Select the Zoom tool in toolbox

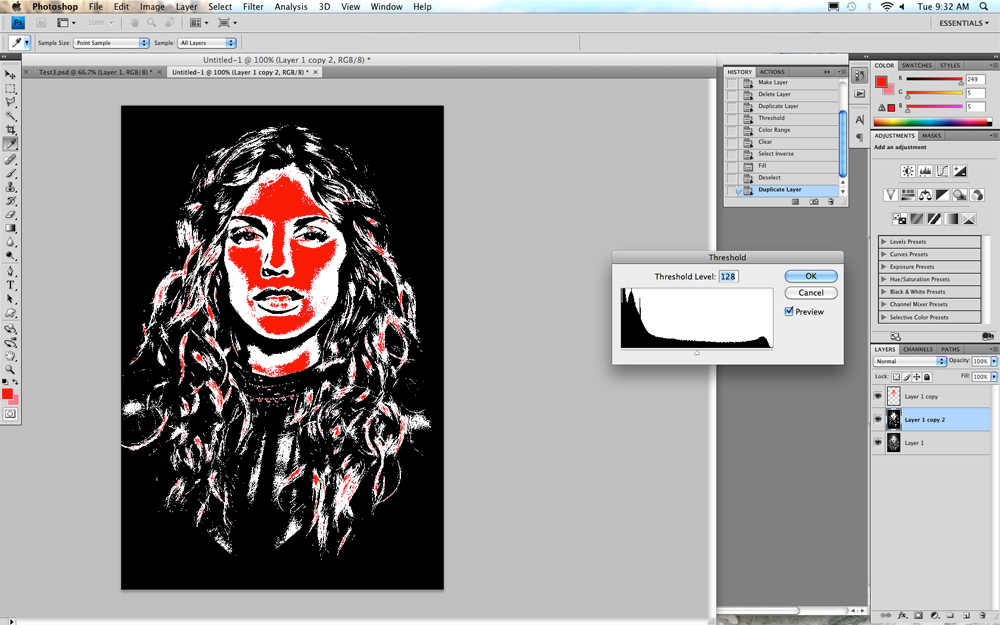10,369
